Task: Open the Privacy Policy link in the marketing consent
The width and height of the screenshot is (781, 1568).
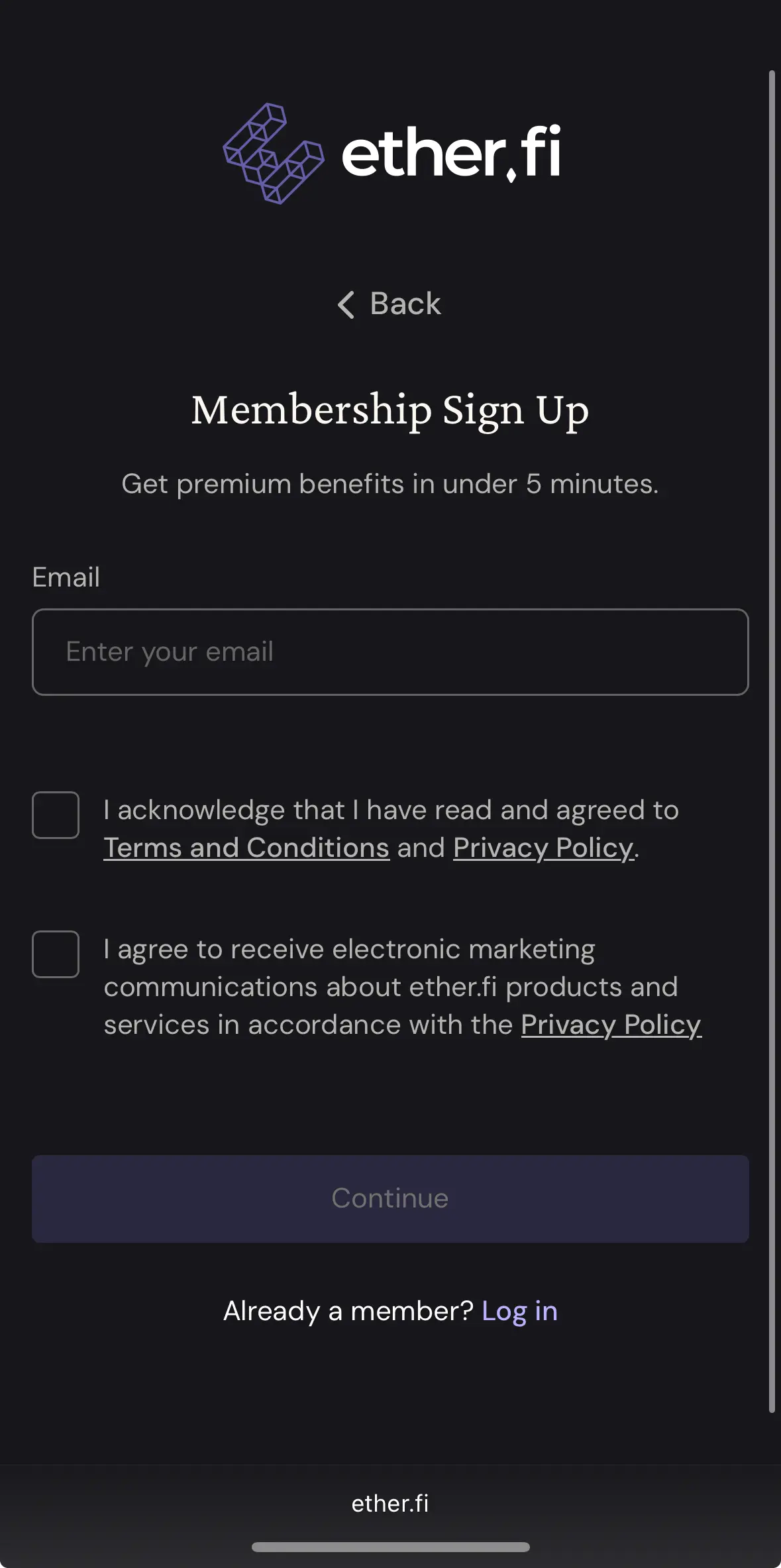Action: [611, 1025]
